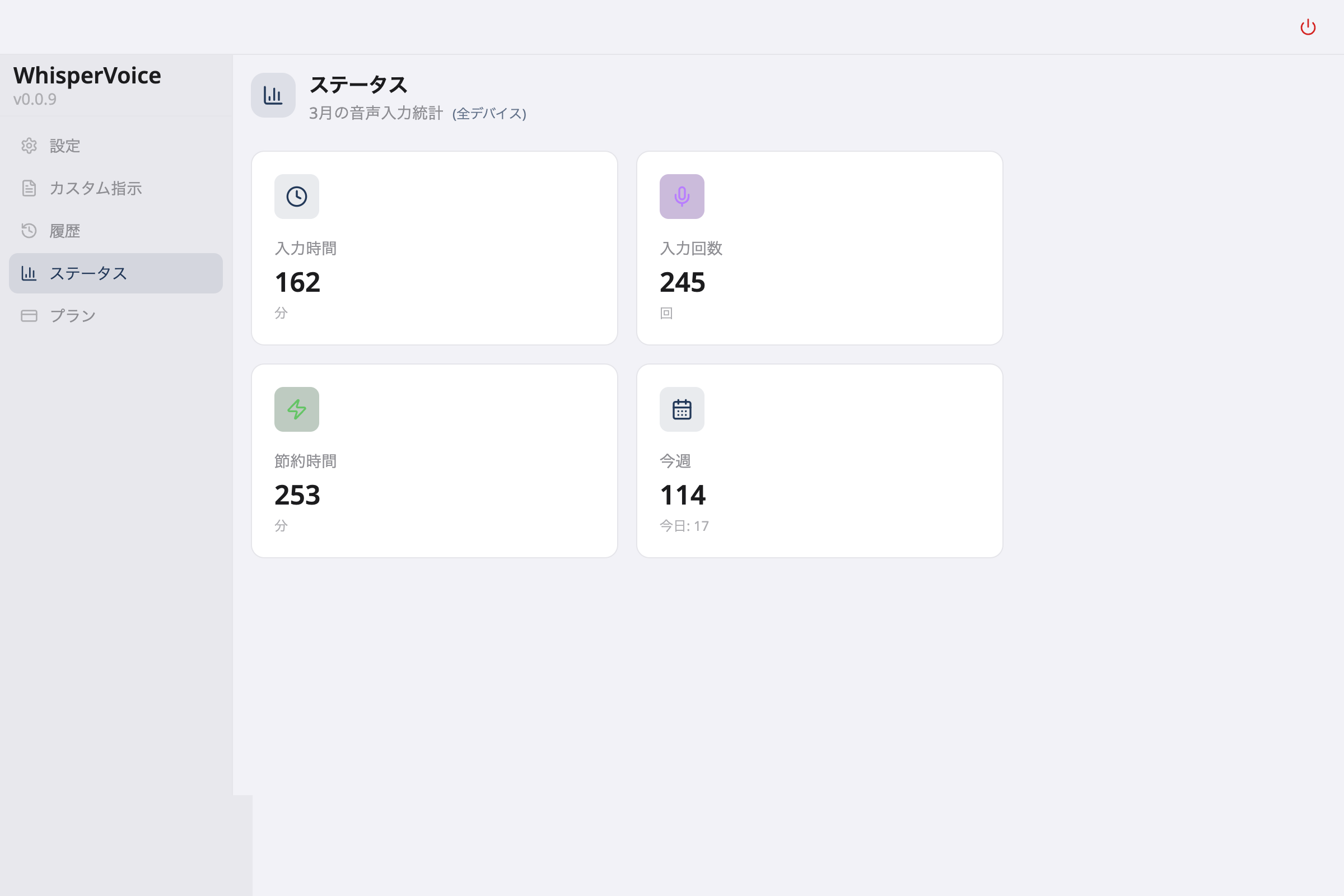Open the 履歴 section
Viewport: 1344px width, 896px height.
[64, 230]
